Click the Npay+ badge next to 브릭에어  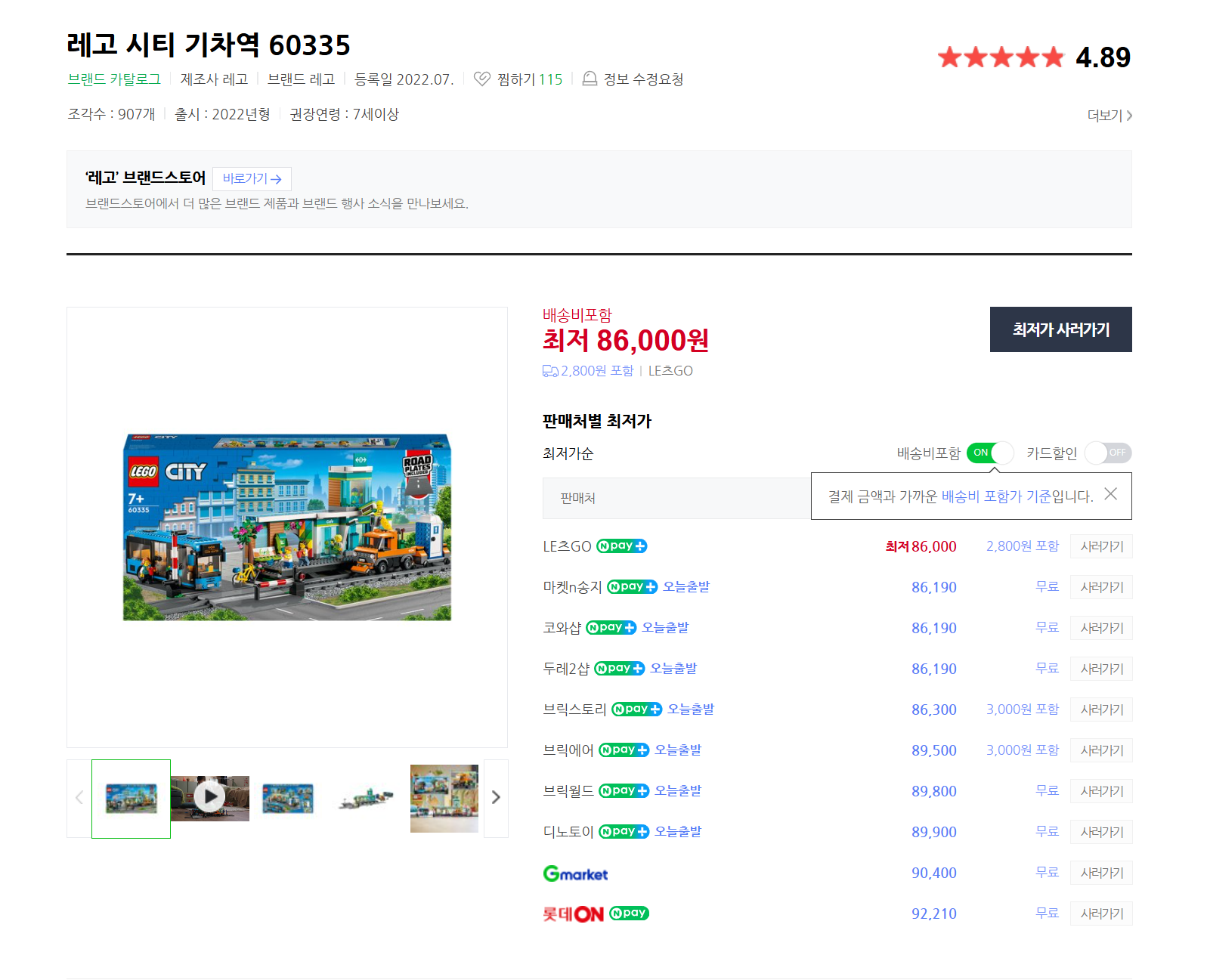pyautogui.click(x=624, y=750)
